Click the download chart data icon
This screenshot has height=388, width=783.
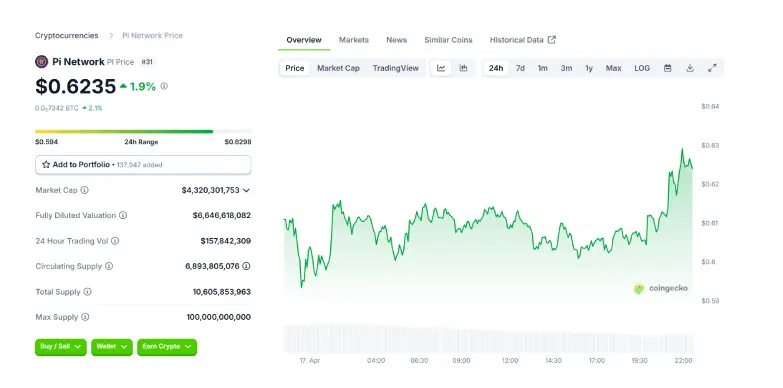point(690,68)
